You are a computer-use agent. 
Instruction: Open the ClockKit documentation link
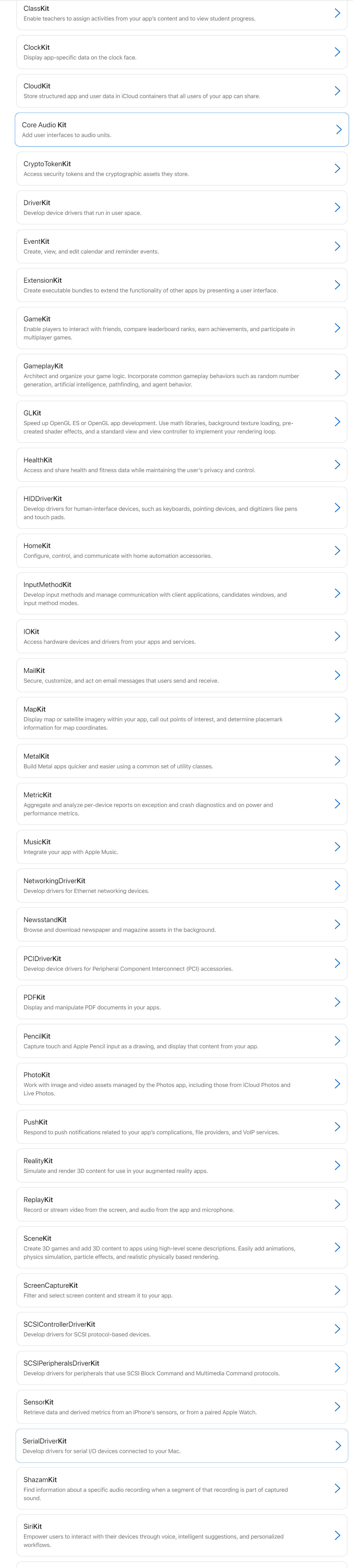click(x=181, y=52)
